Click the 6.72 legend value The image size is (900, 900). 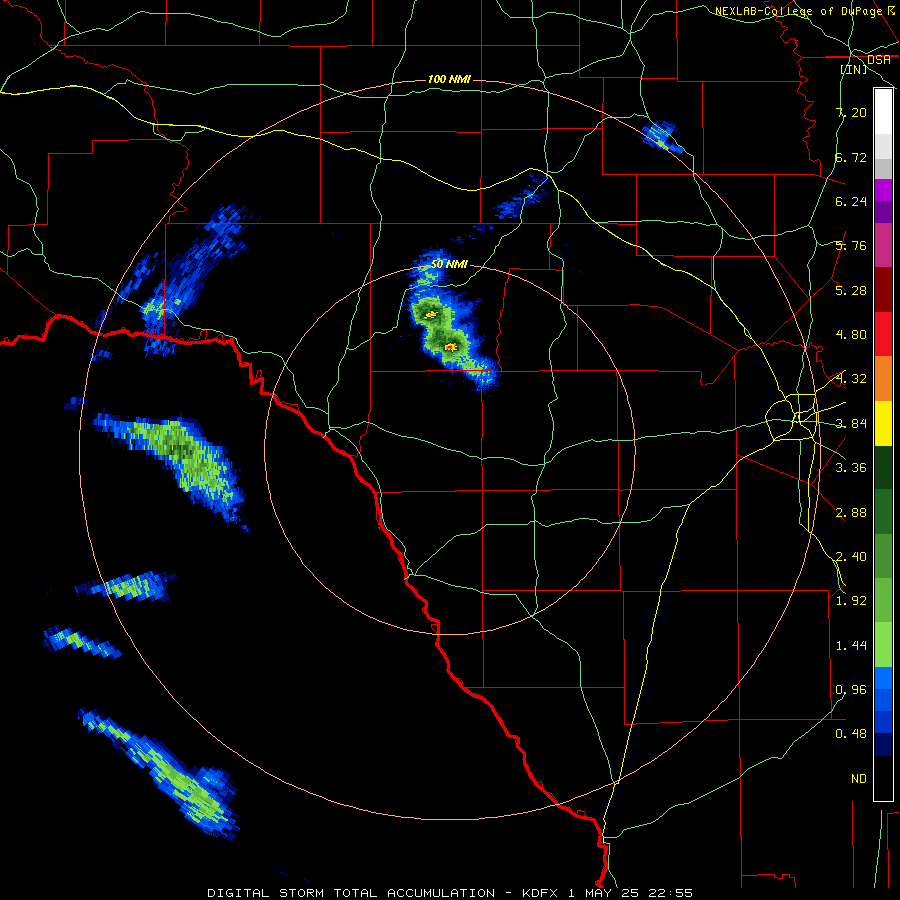[851, 157]
